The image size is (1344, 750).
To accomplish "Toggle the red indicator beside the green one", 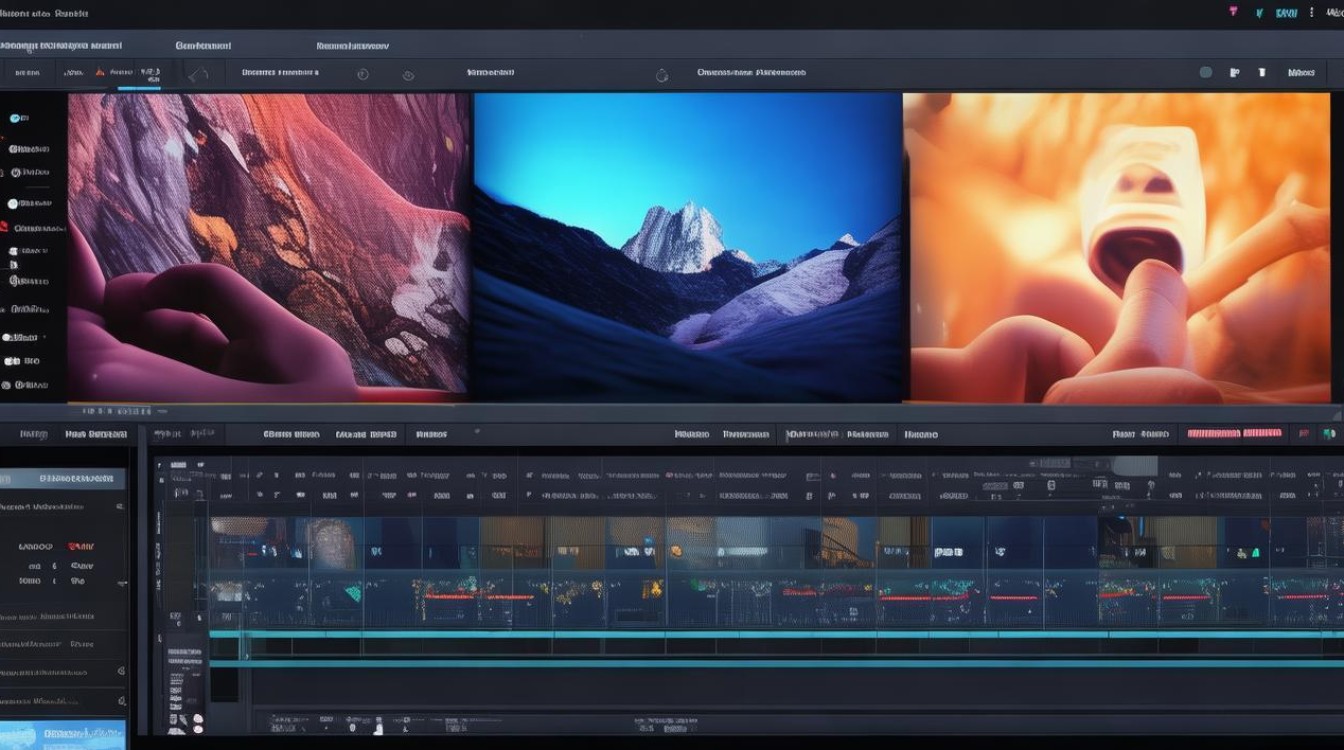I will tap(1303, 434).
